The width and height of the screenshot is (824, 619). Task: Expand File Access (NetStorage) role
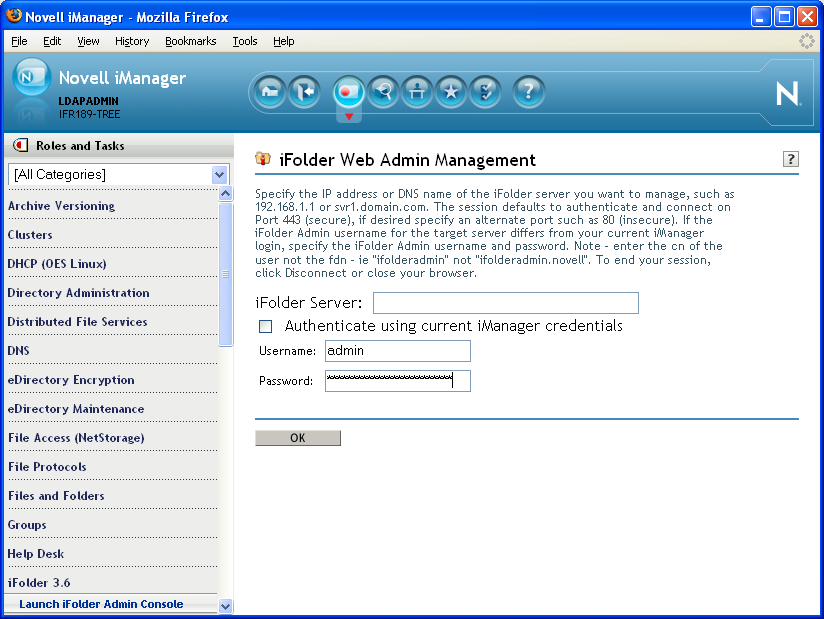(x=76, y=438)
